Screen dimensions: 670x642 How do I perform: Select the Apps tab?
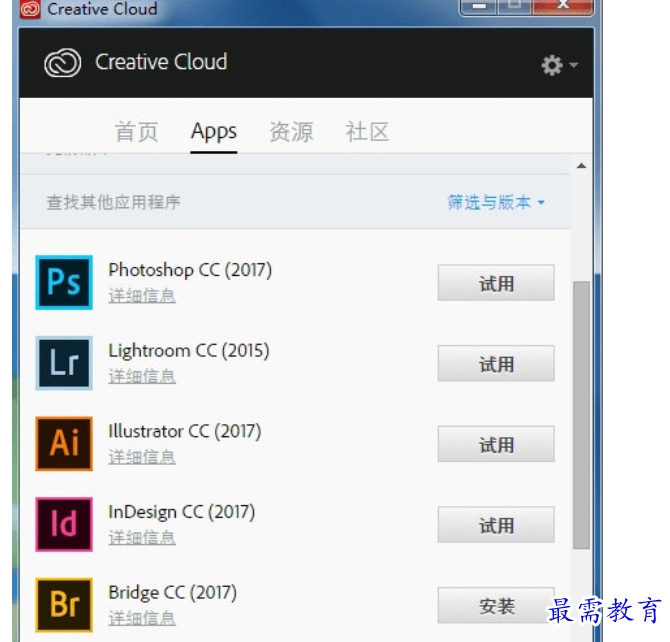(x=214, y=132)
